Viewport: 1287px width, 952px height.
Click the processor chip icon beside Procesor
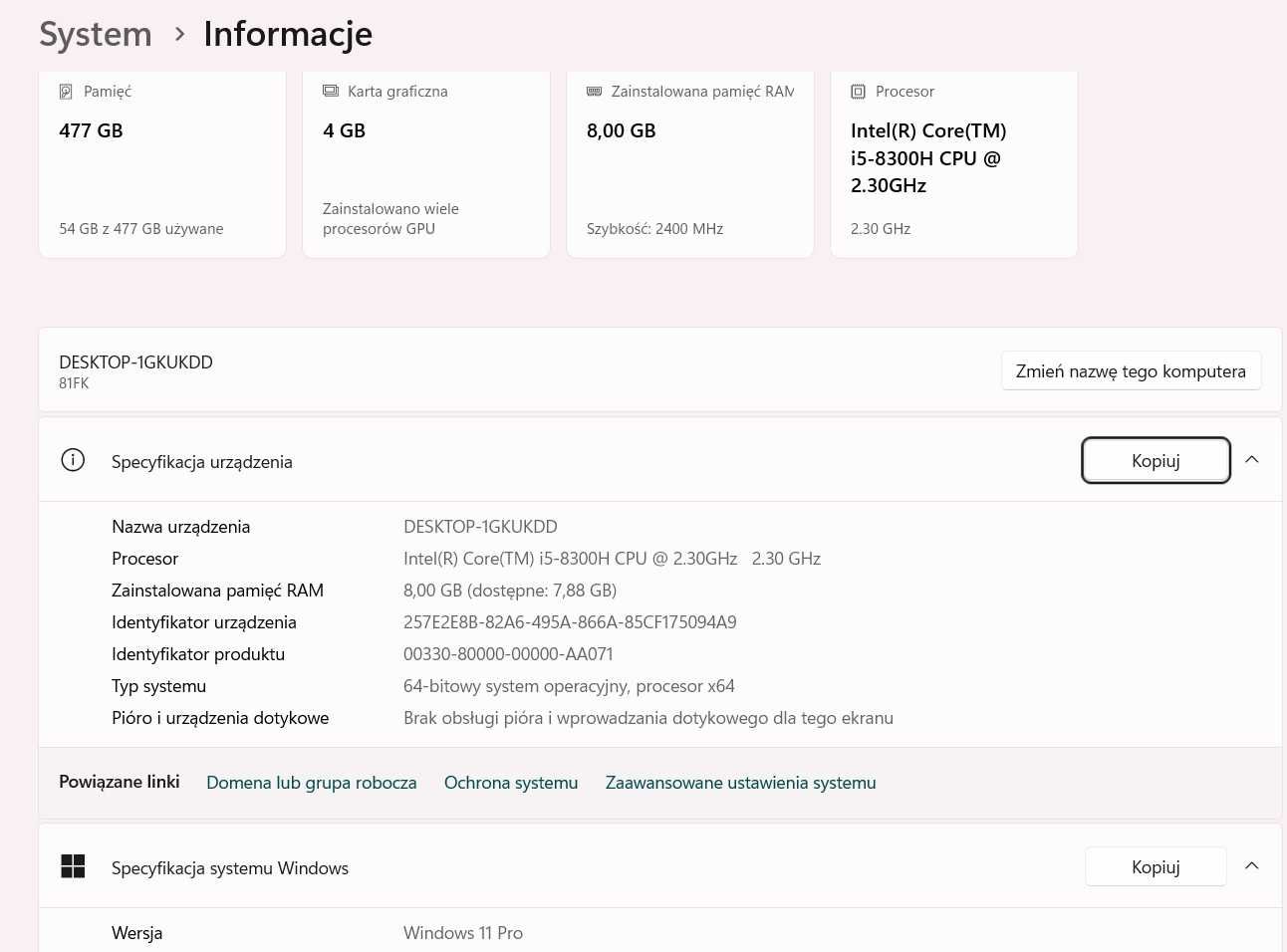point(859,92)
